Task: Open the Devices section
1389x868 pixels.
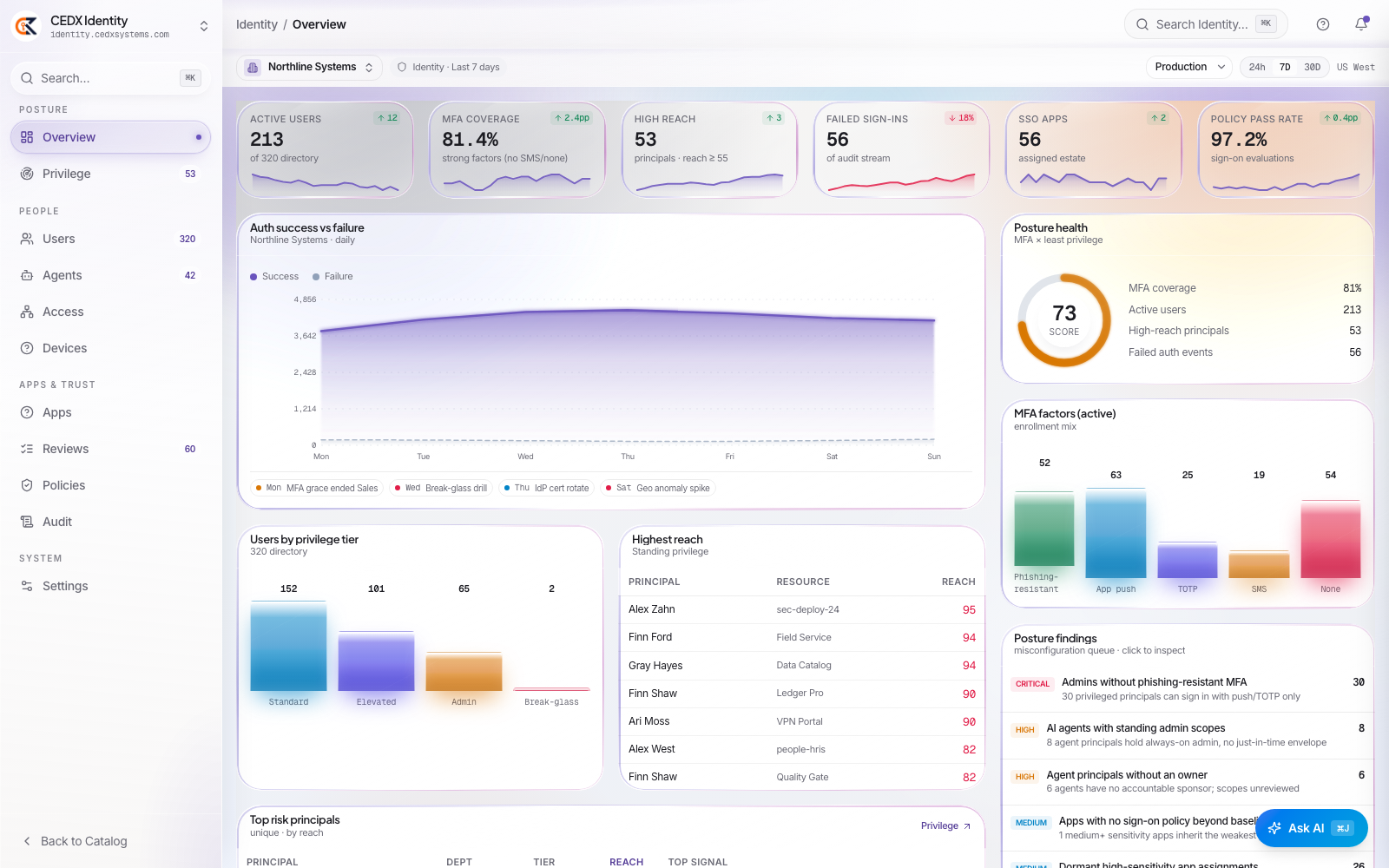Action: pyautogui.click(x=110, y=348)
